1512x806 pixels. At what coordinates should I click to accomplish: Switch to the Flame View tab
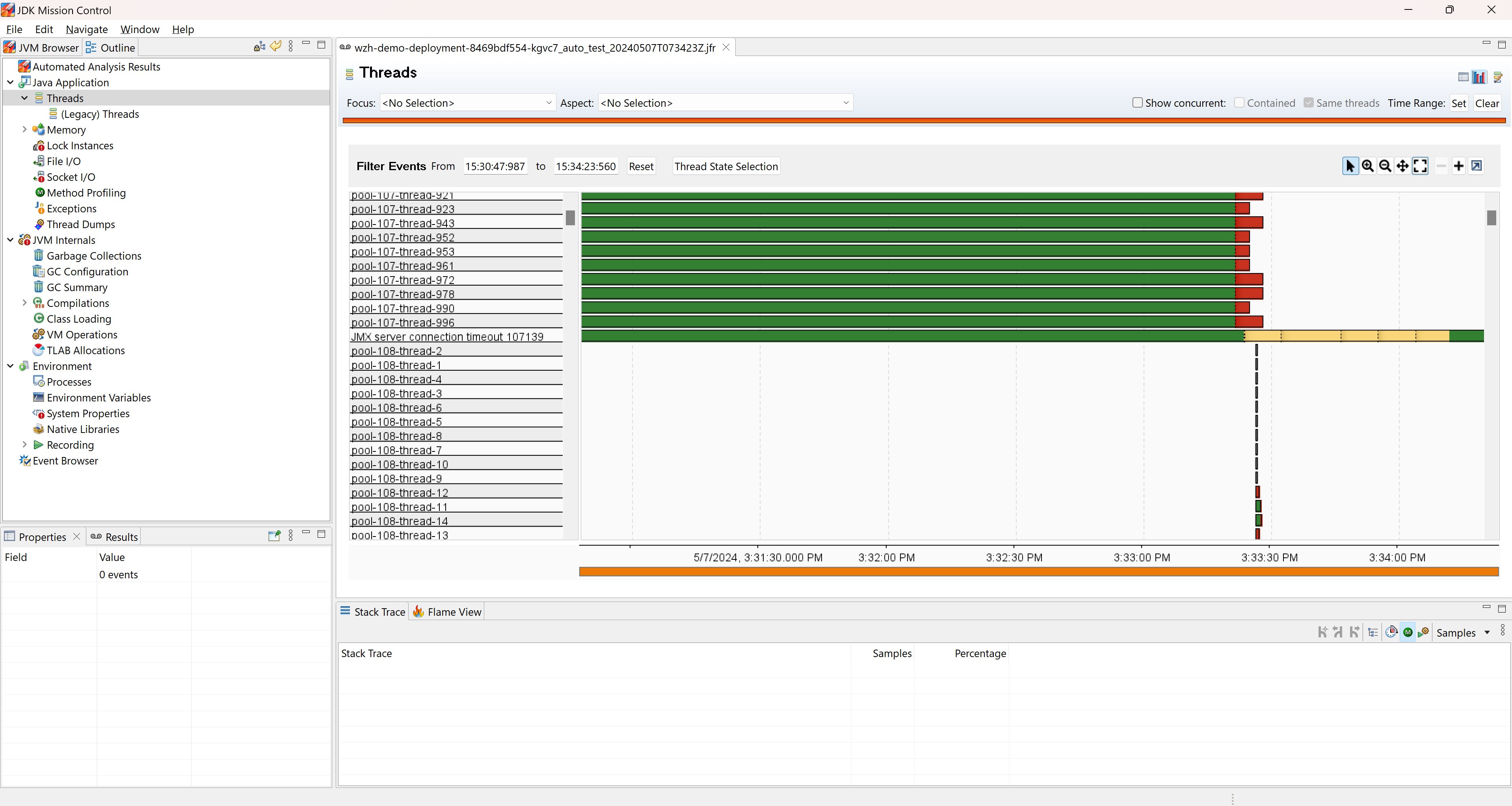point(447,611)
